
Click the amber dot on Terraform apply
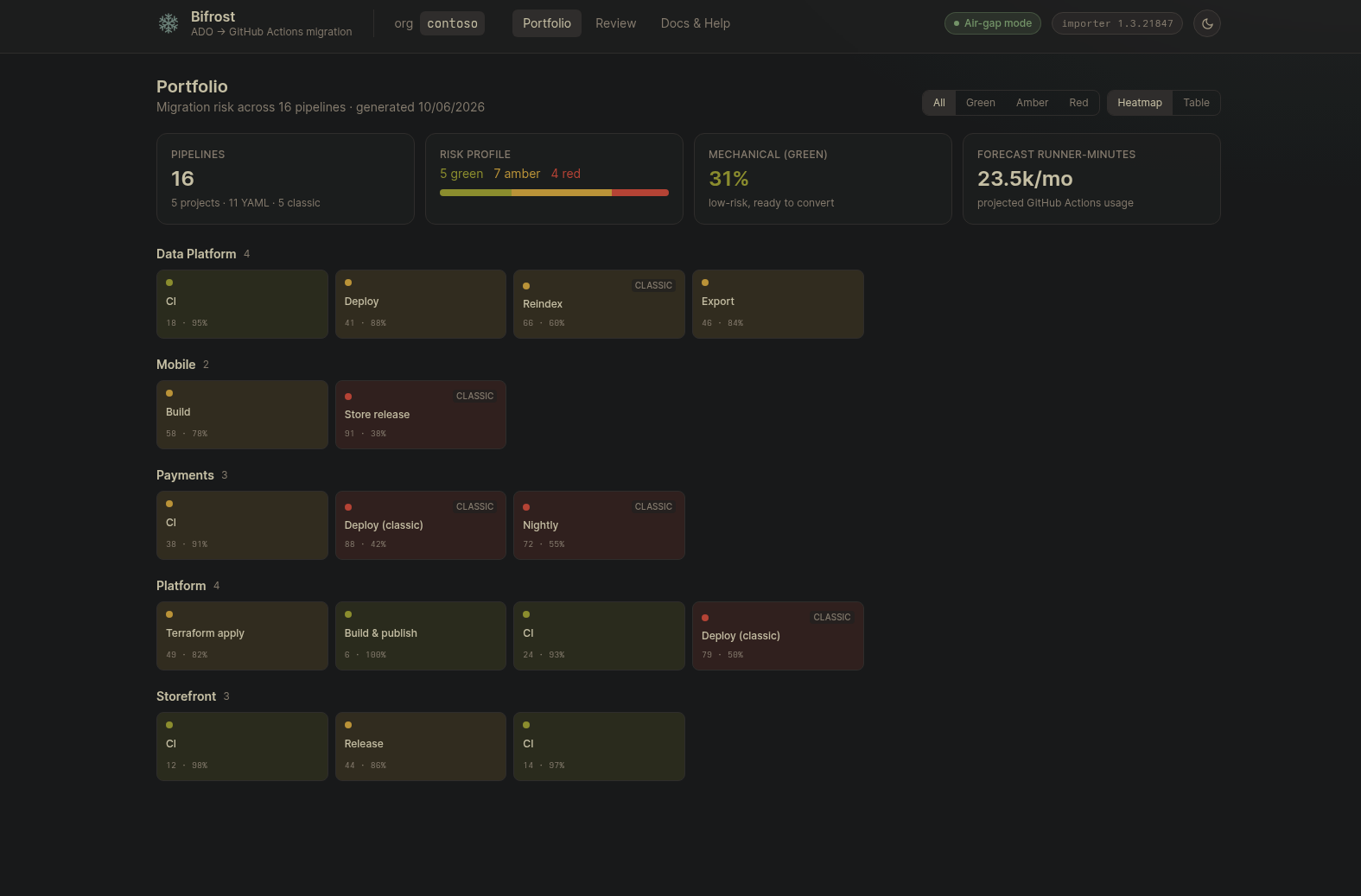coord(169,614)
